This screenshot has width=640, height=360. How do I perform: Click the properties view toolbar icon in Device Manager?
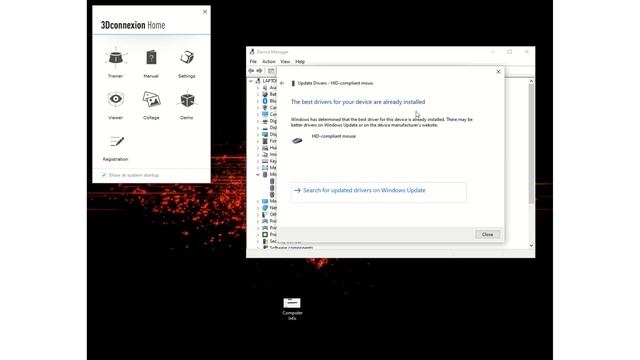271,71
